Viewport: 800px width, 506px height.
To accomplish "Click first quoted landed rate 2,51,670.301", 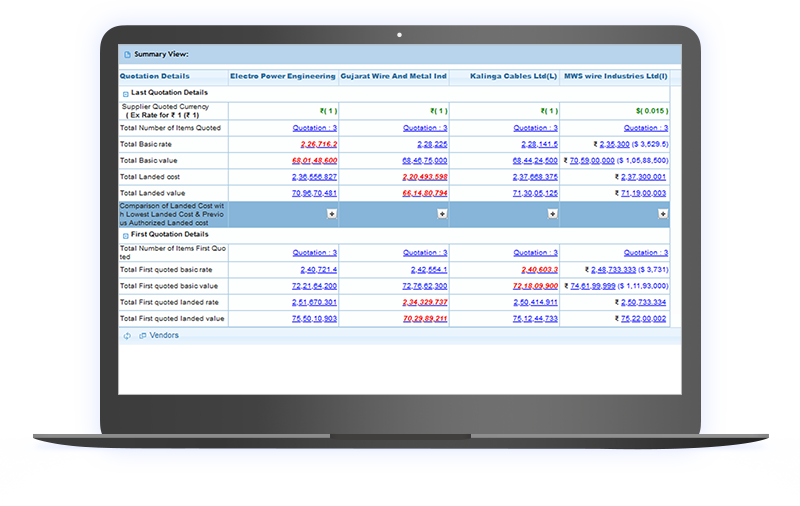I will pyautogui.click(x=314, y=302).
